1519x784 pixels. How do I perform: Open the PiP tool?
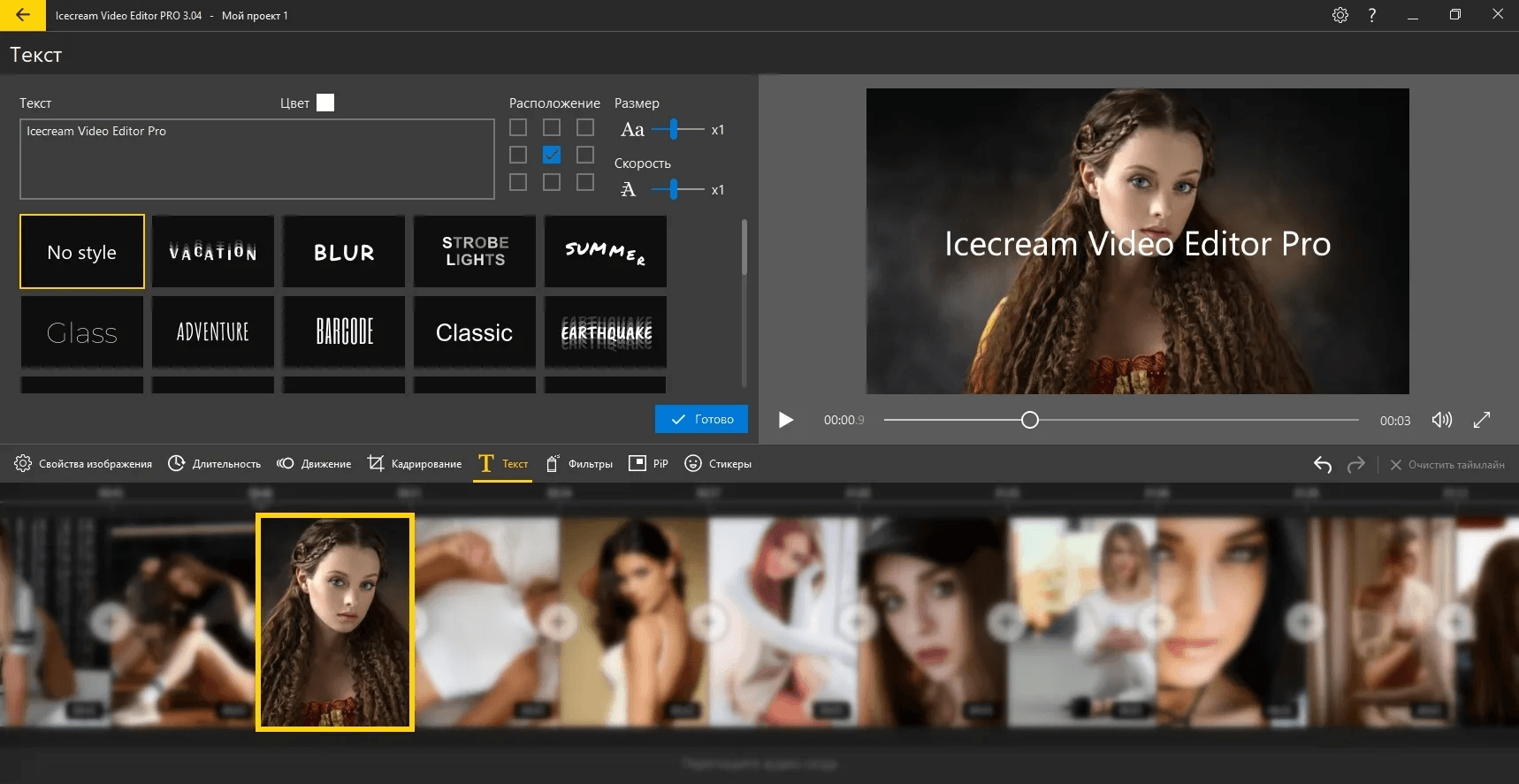pos(648,464)
